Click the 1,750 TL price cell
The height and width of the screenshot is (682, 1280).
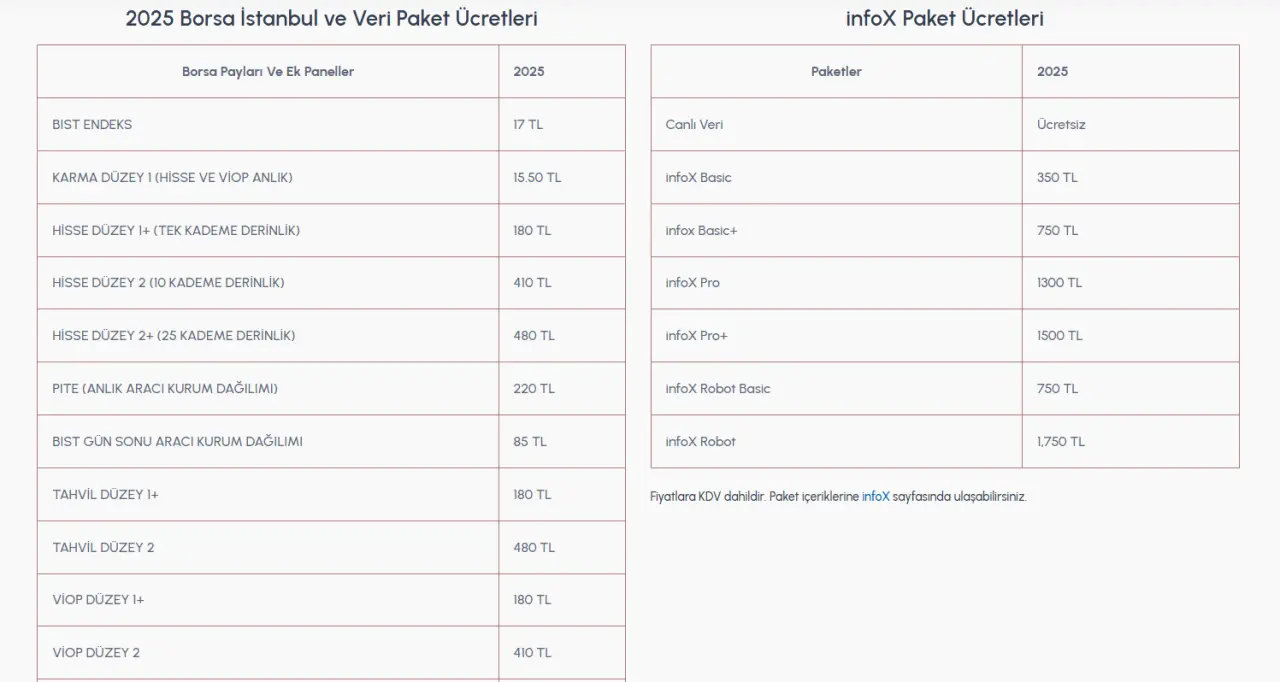[x=1061, y=442]
